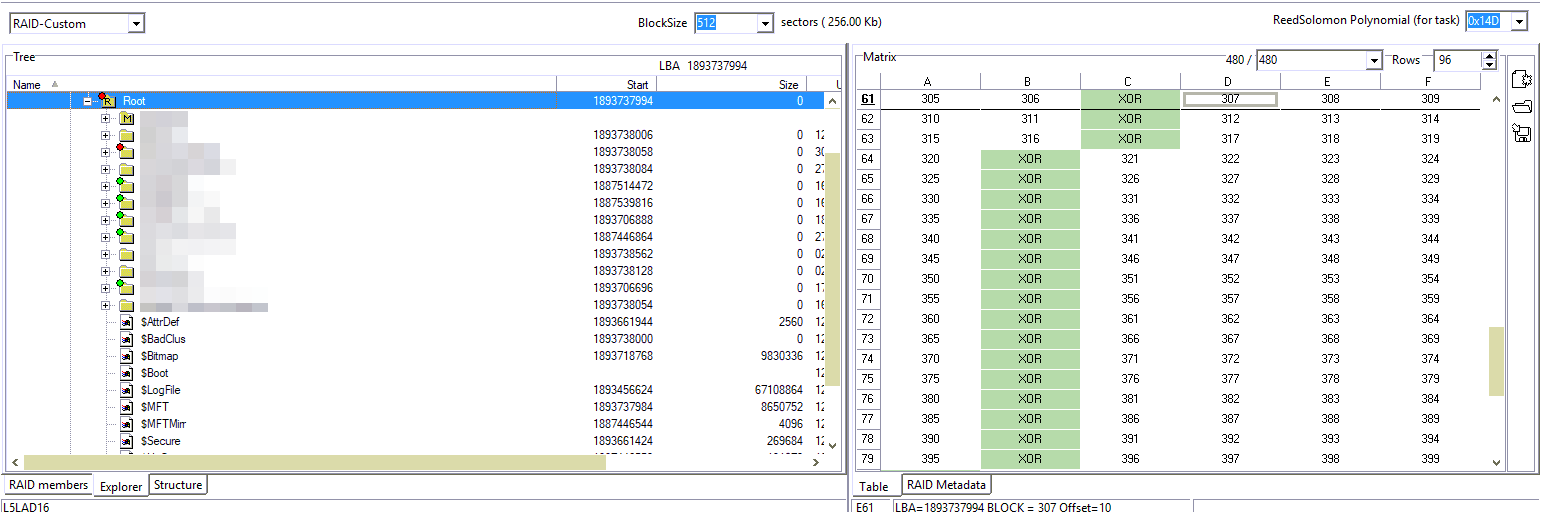Image resolution: width=1543 pixels, height=512 pixels.
Task: Click the $LogFile file icon
Action: pos(127,390)
